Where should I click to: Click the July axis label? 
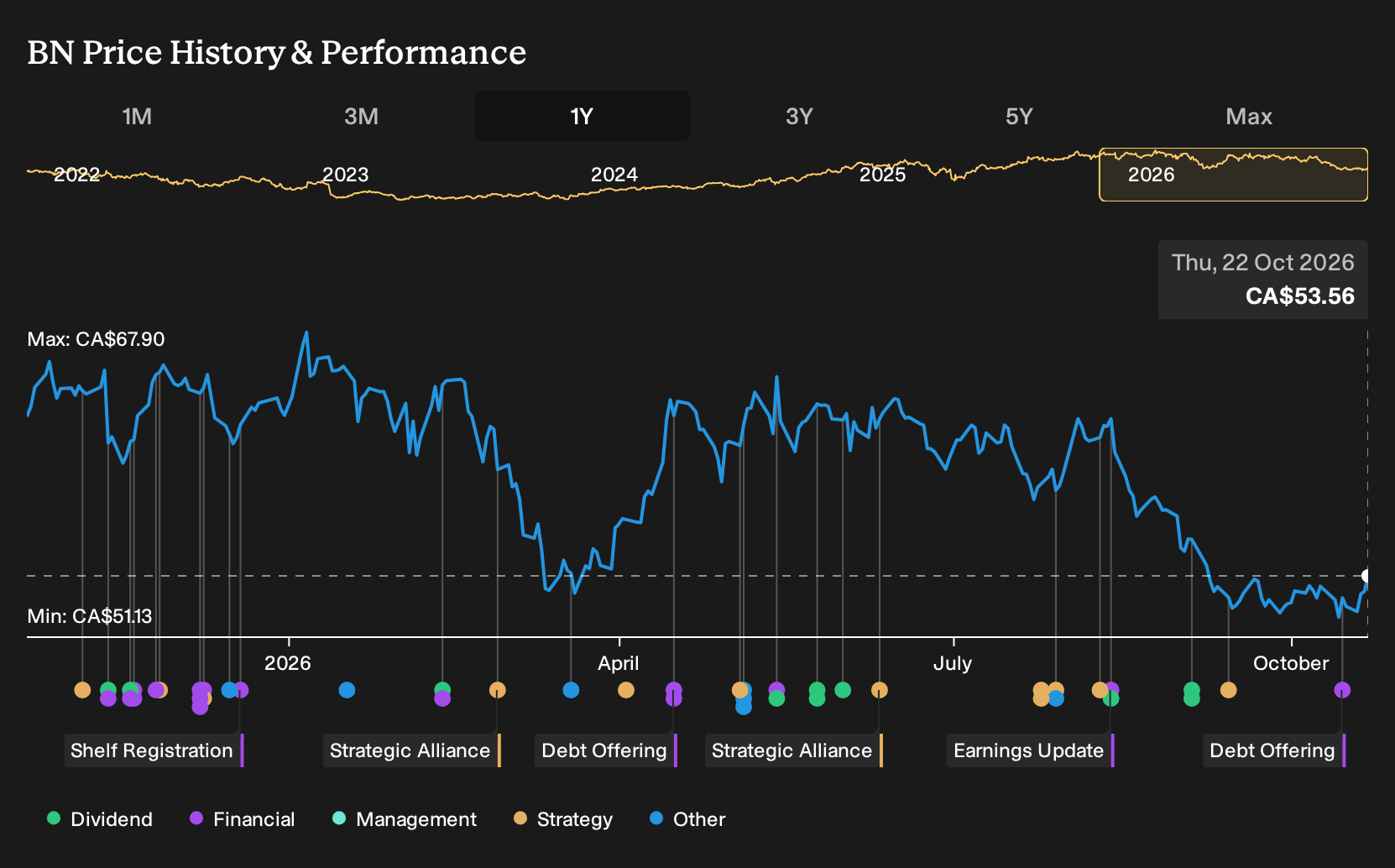point(953,663)
